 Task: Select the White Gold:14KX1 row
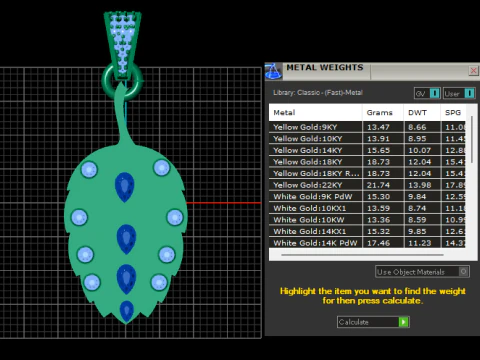click(367, 231)
